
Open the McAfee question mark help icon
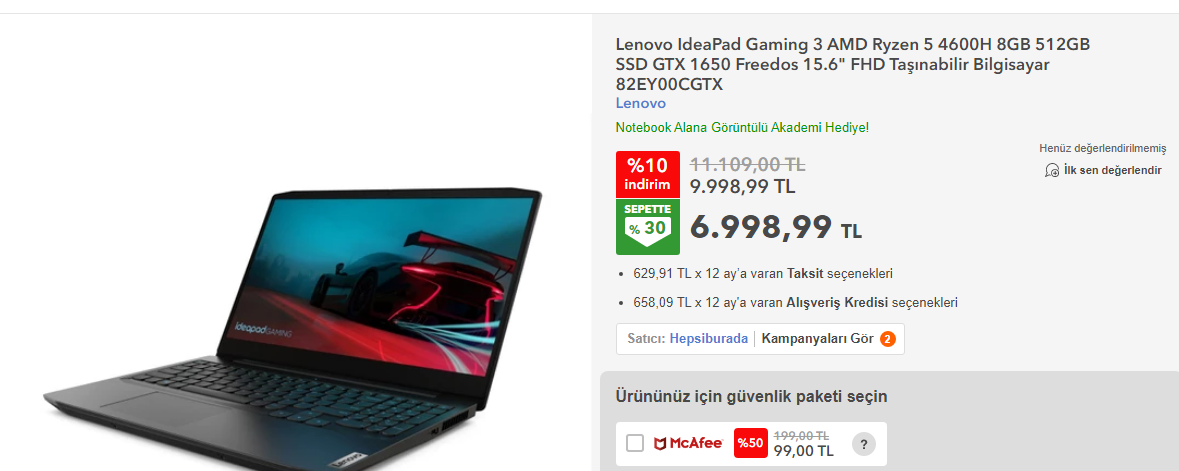(x=863, y=444)
